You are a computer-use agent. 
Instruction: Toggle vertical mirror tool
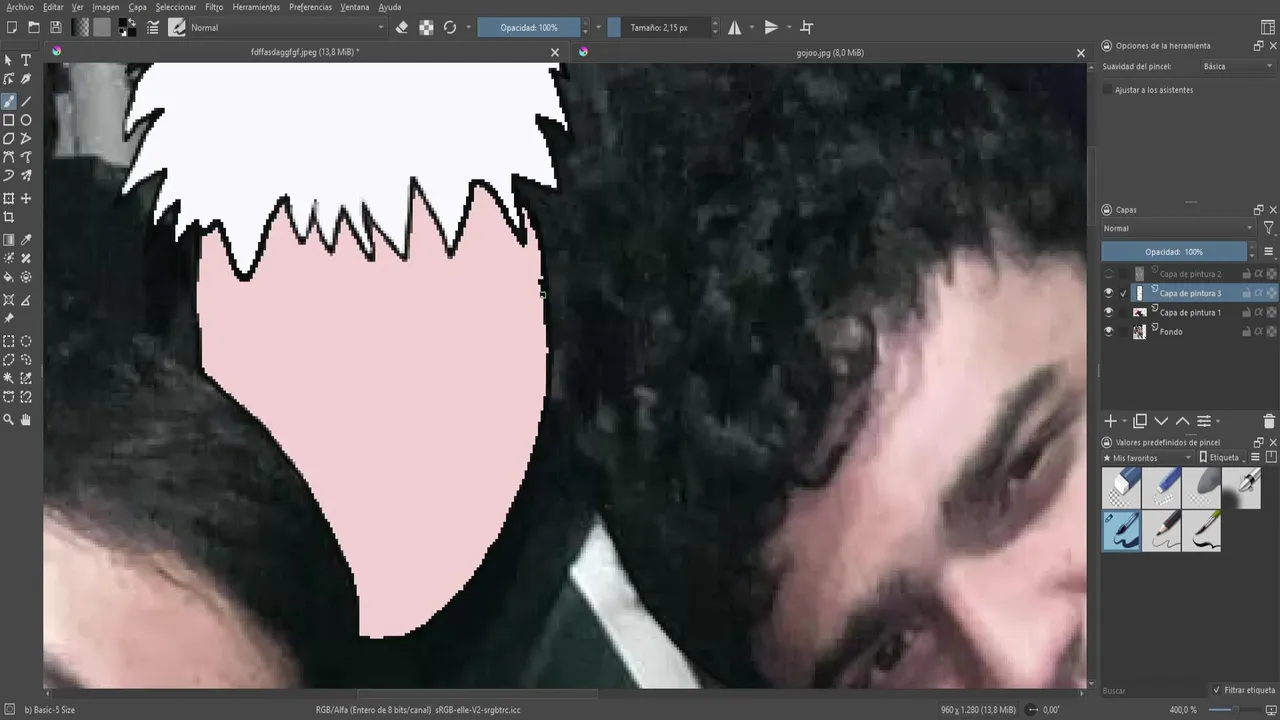tap(771, 28)
